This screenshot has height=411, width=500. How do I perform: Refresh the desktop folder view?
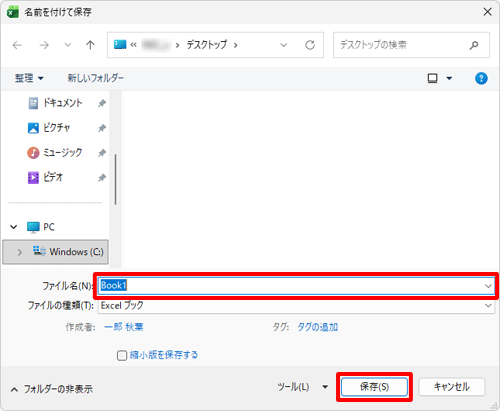click(x=310, y=45)
